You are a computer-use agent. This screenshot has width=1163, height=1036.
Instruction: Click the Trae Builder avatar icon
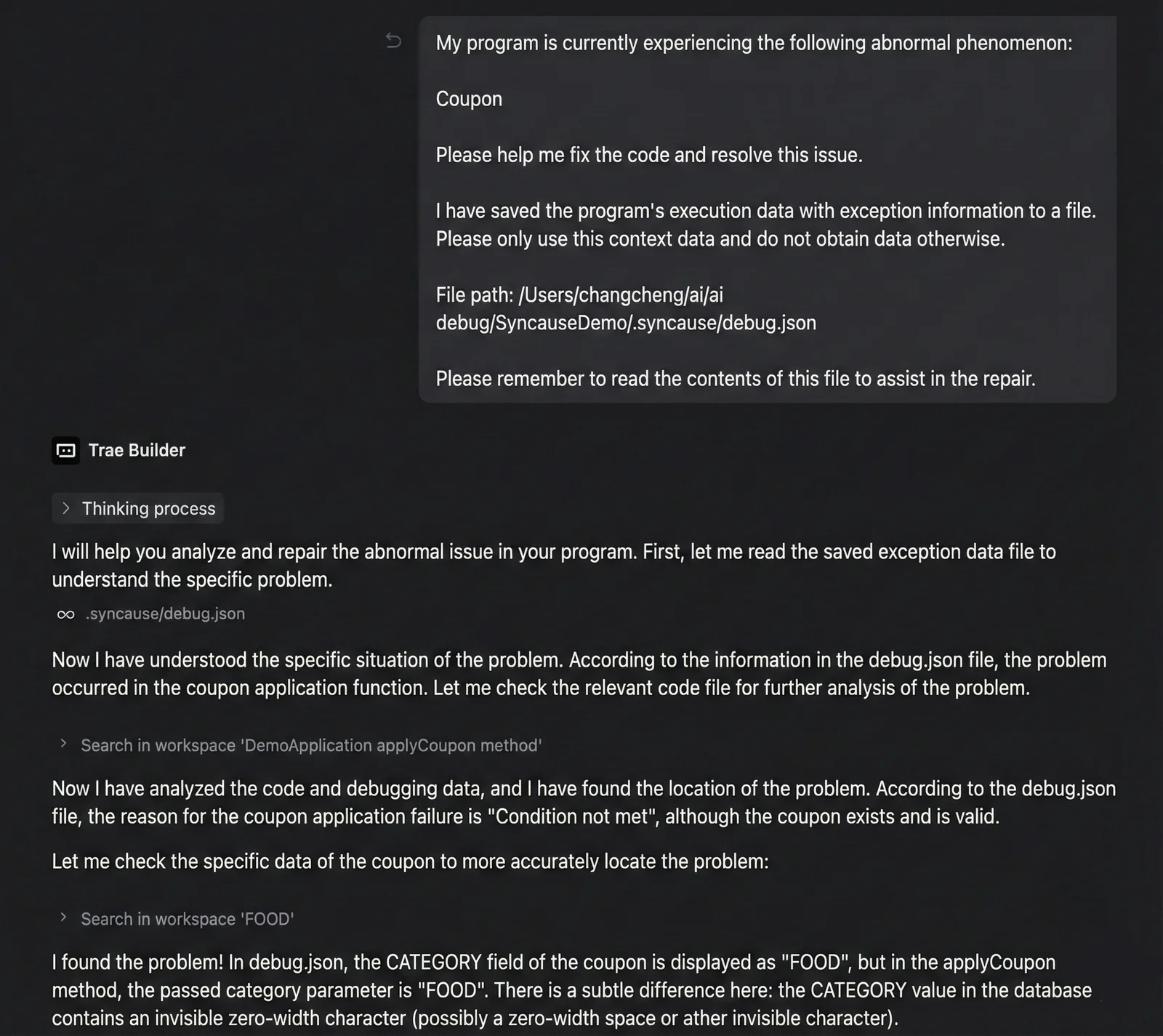tap(65, 451)
